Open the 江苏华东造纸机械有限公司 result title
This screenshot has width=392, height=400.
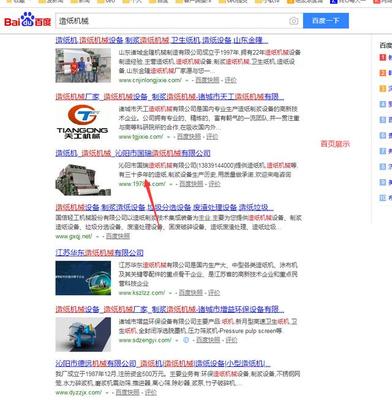click(x=99, y=253)
